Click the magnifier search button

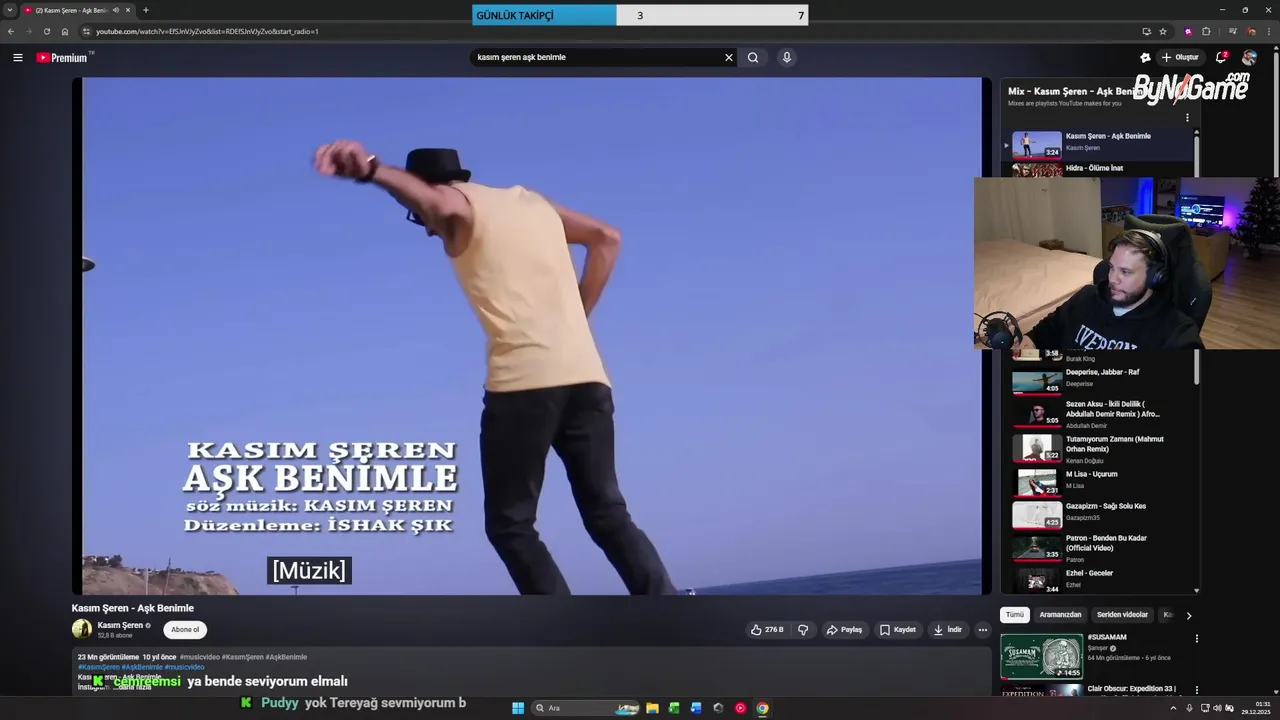point(753,57)
